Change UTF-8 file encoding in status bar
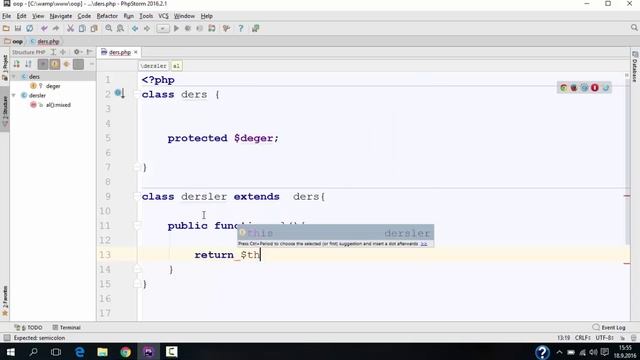The image size is (640, 360). pos(605,338)
